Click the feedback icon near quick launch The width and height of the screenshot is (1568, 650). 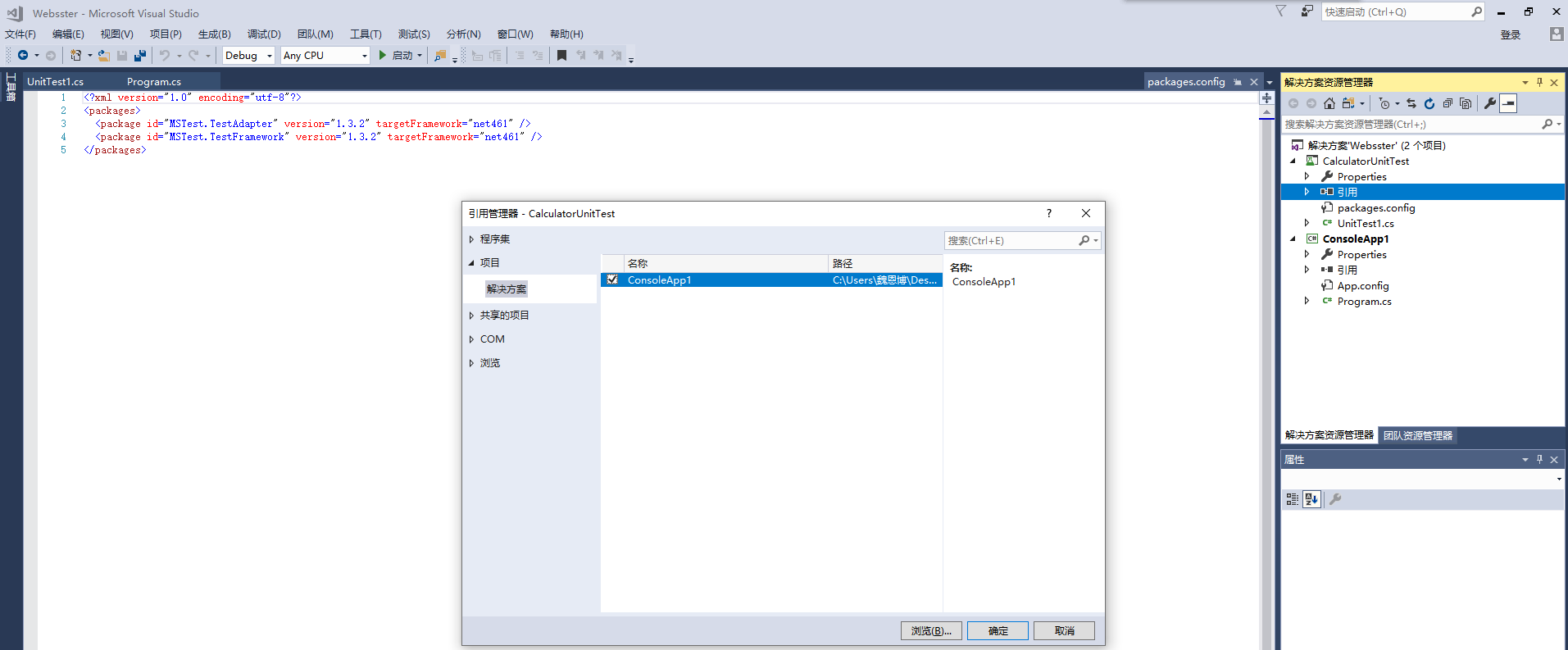click(1307, 11)
